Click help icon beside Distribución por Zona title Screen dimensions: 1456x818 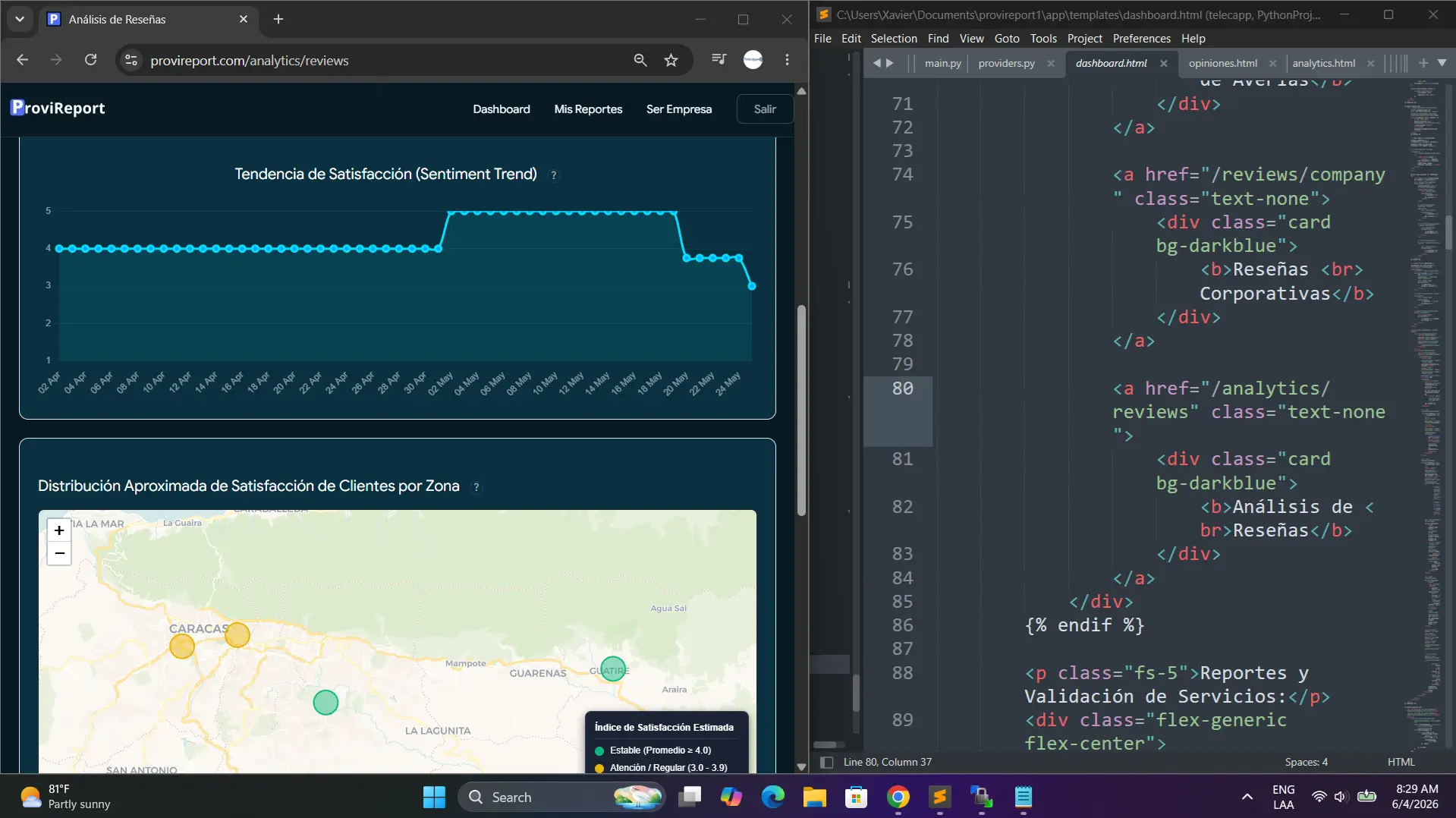pos(476,487)
